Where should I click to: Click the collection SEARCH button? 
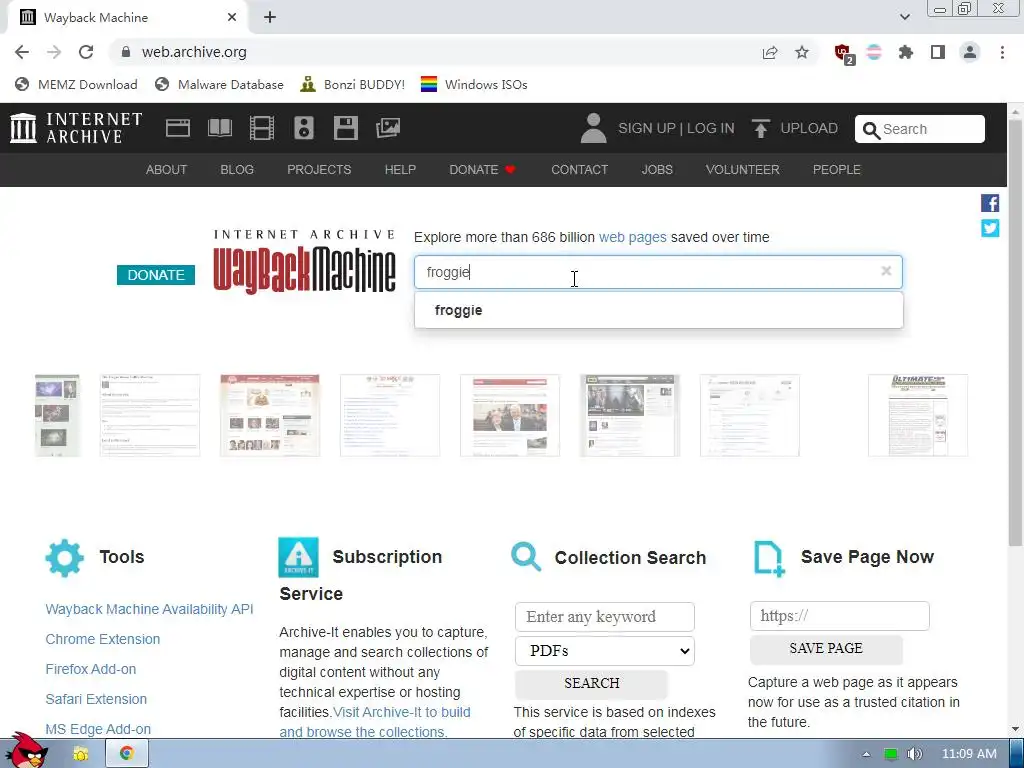pos(592,683)
